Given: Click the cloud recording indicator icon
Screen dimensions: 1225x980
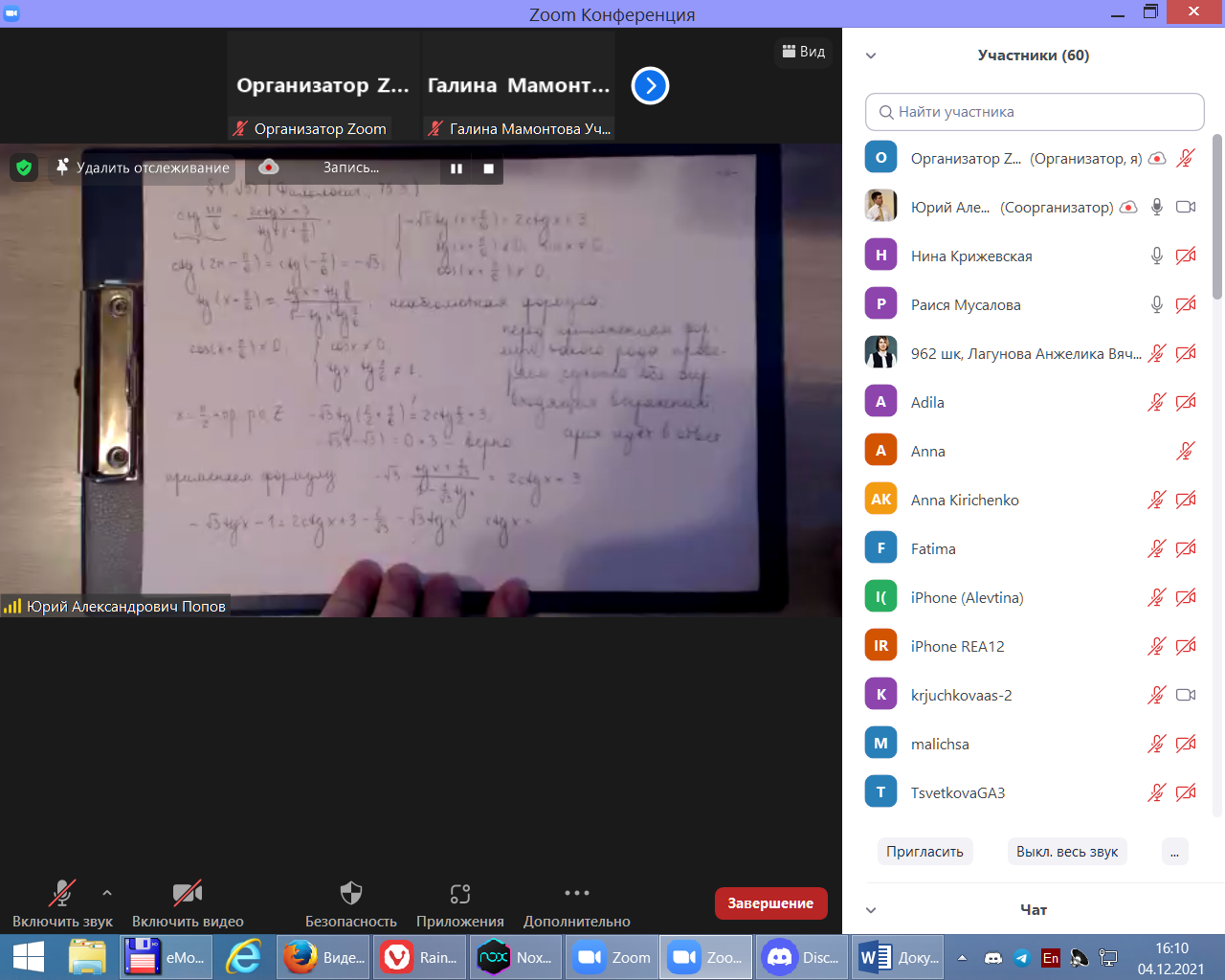Looking at the screenshot, I should pyautogui.click(x=269, y=167).
